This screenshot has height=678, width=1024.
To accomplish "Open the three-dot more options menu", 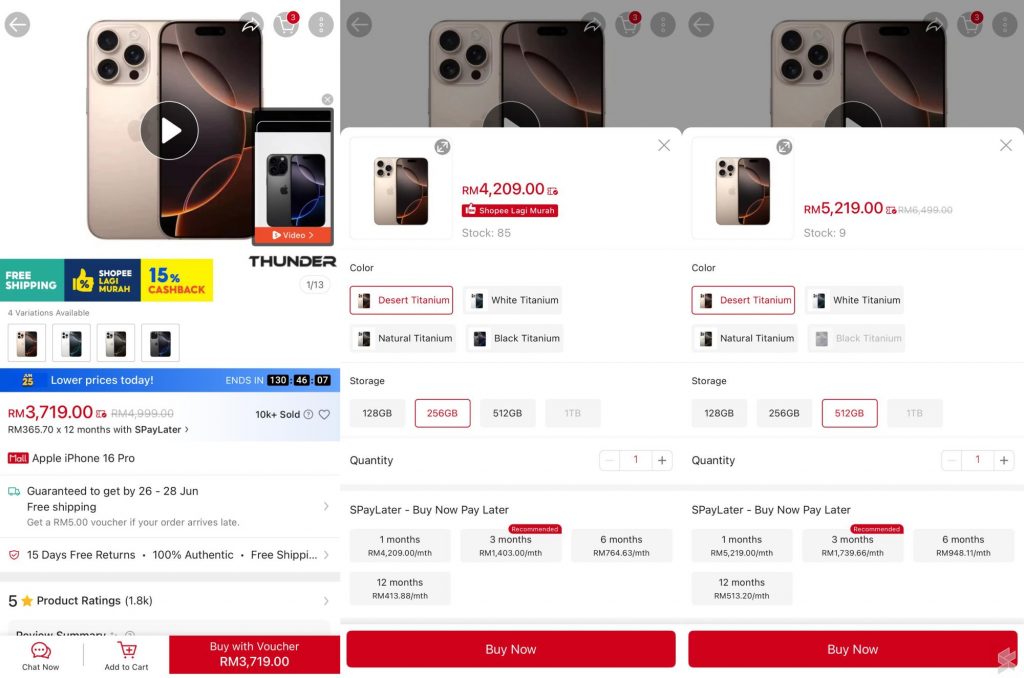I will [321, 25].
